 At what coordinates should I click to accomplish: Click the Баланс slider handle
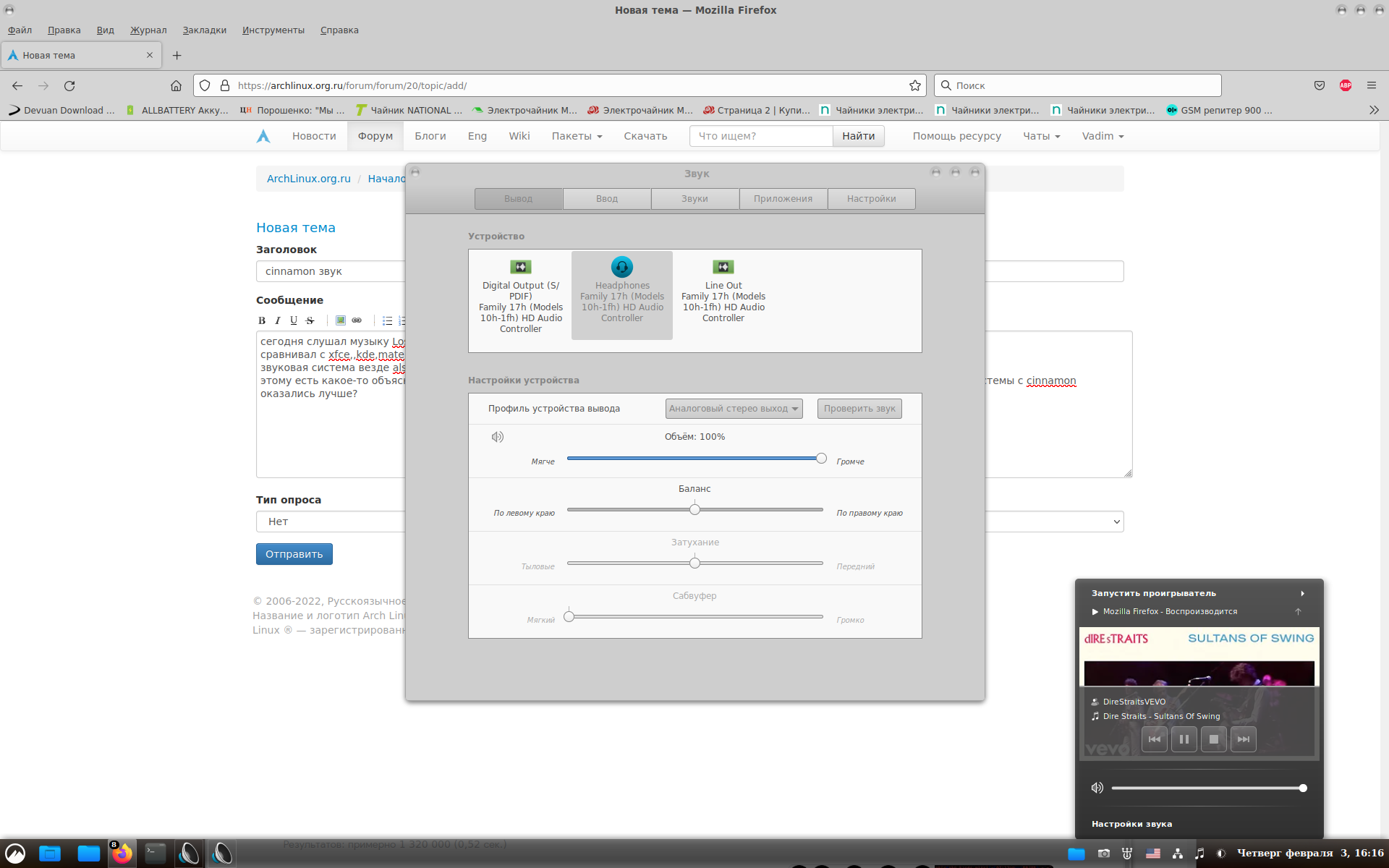click(694, 509)
